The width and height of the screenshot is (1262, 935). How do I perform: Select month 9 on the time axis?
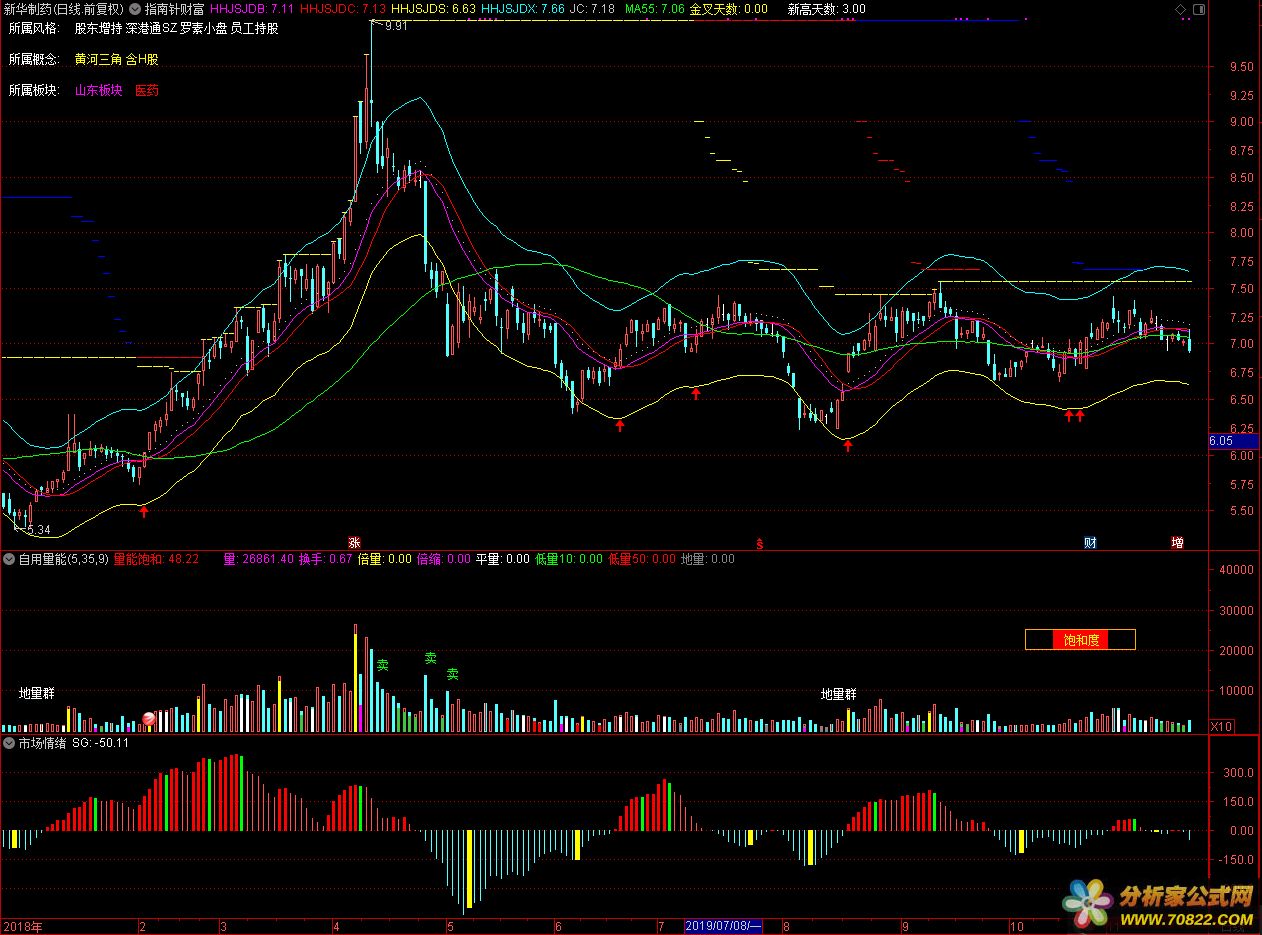tap(904, 927)
